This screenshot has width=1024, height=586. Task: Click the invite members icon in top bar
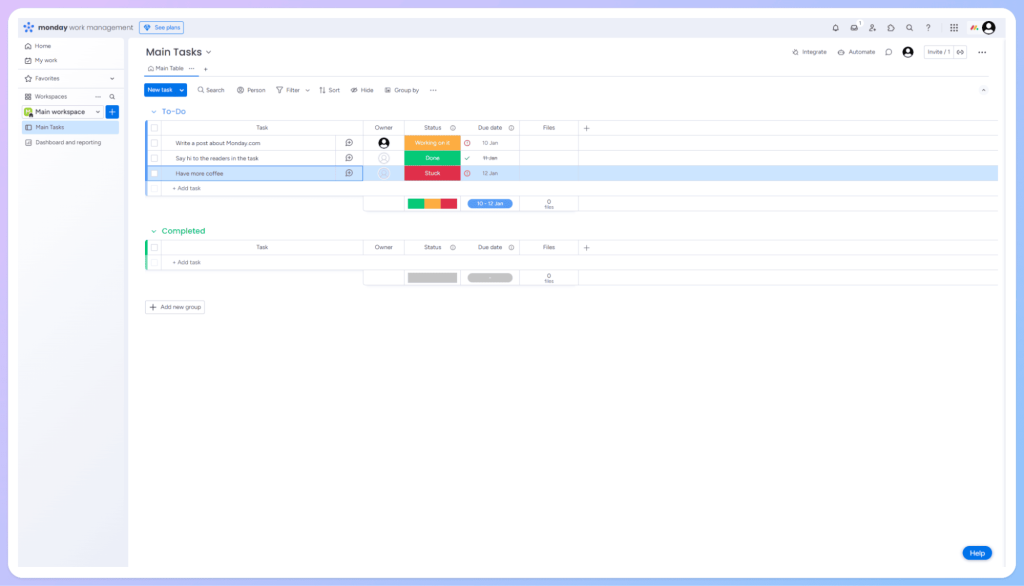coord(872,28)
